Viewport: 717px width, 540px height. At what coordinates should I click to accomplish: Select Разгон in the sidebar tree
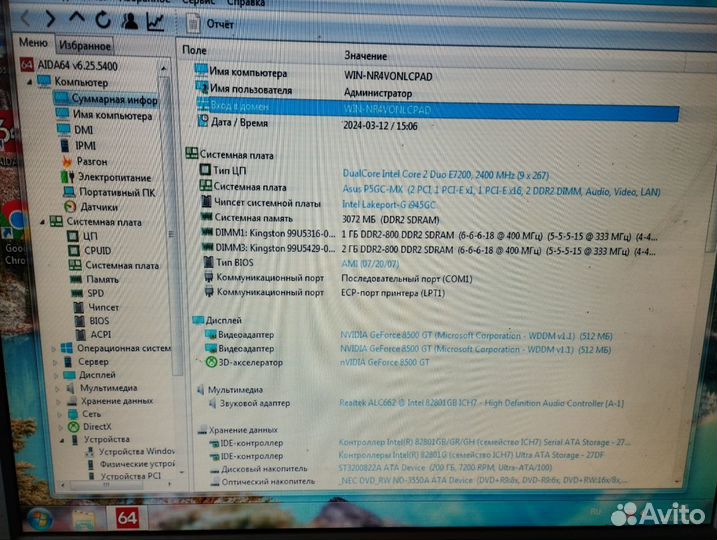[x=91, y=161]
